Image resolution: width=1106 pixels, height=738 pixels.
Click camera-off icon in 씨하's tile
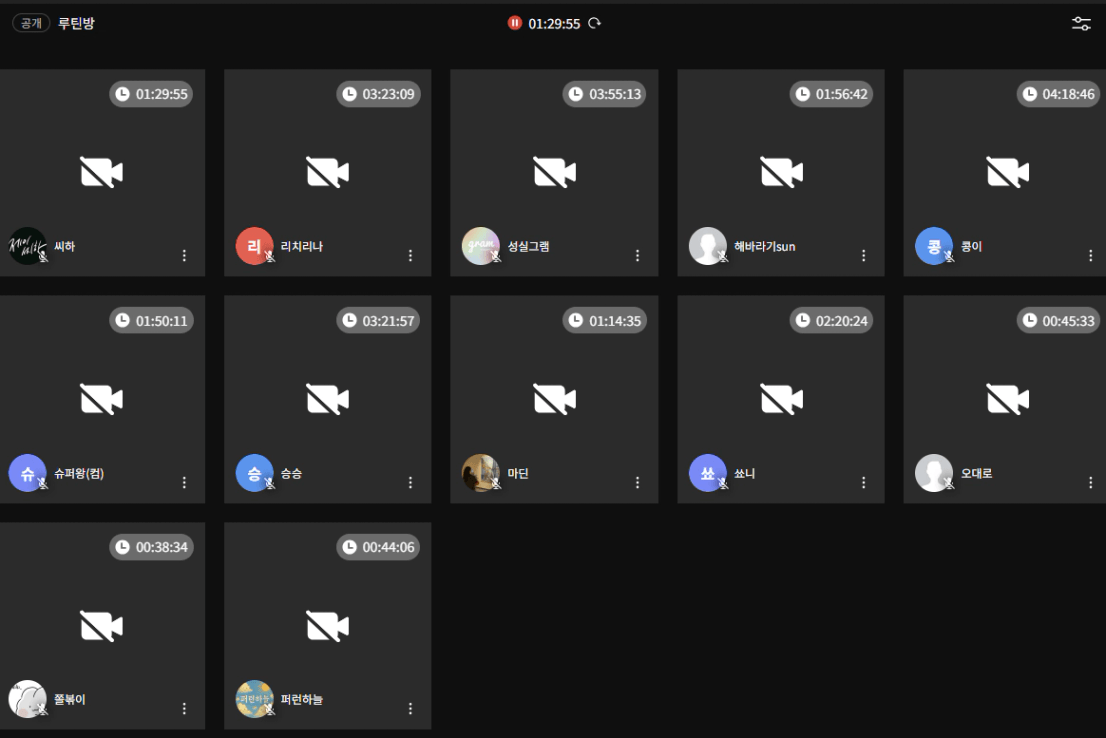tap(102, 172)
